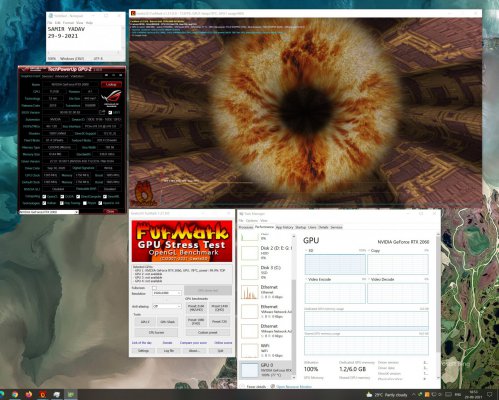Click the FurMark logo banner

[182, 241]
